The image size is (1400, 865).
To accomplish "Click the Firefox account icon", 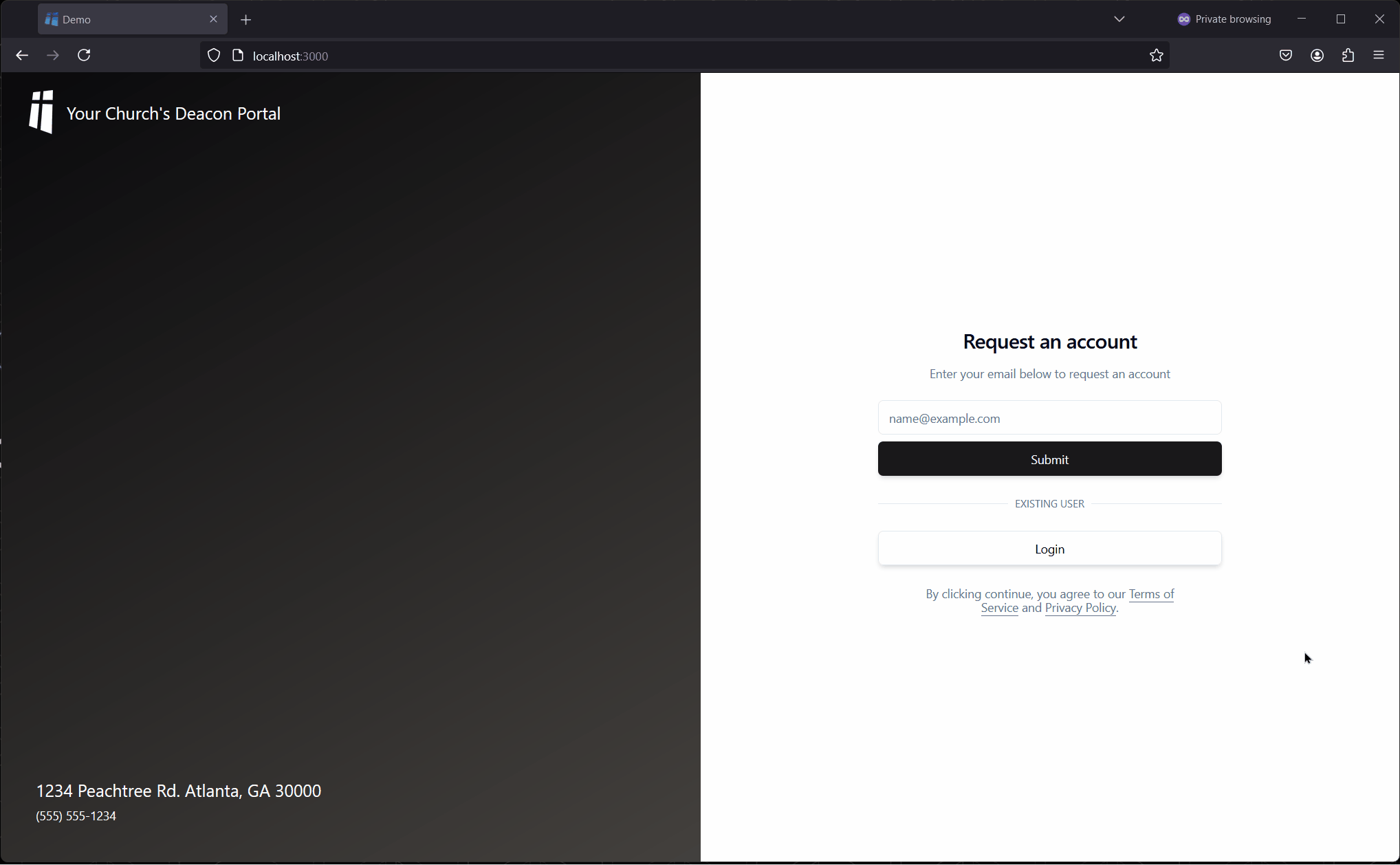I will (x=1317, y=55).
